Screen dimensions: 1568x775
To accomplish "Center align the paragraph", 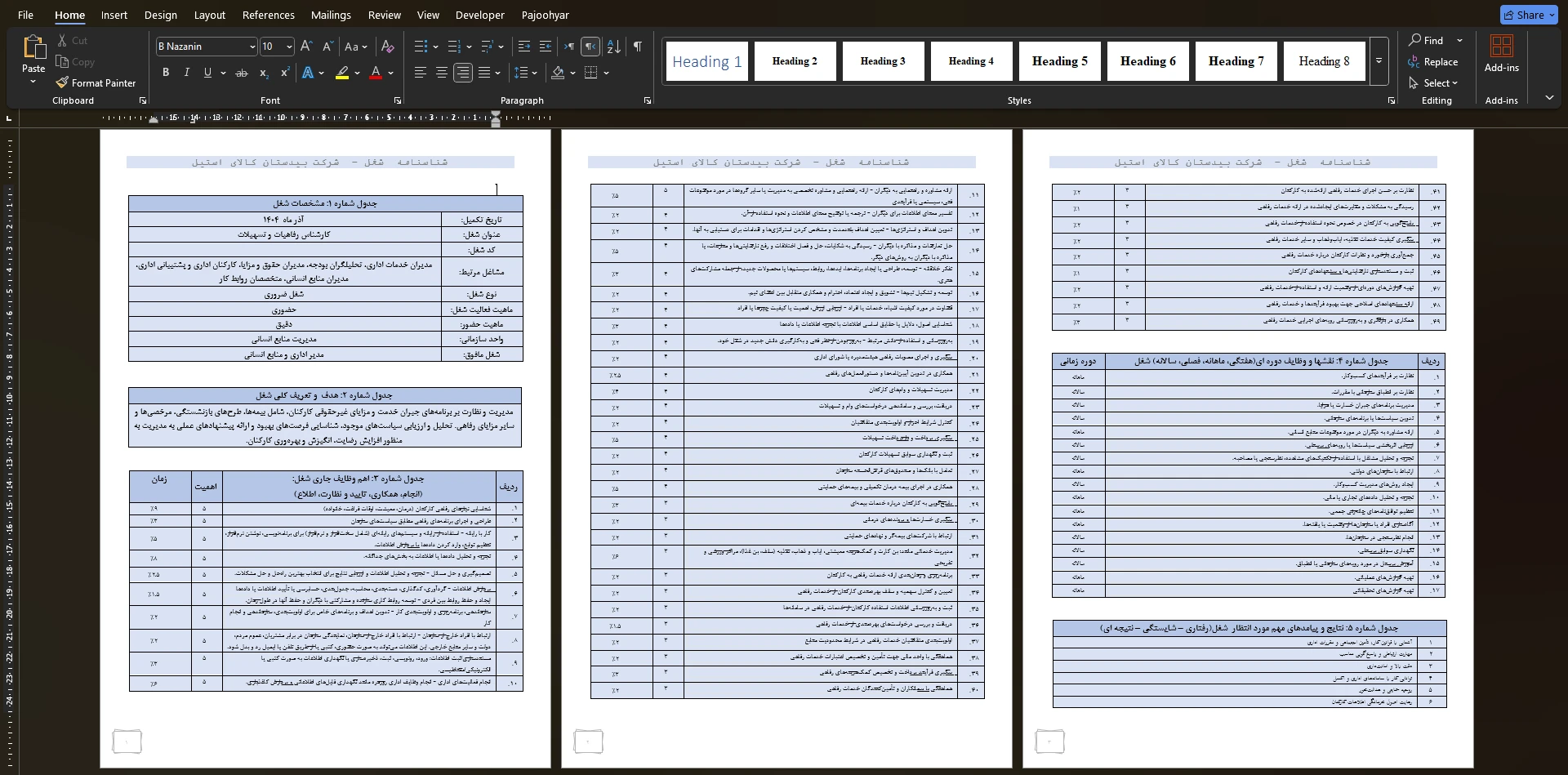I will pyautogui.click(x=441, y=73).
